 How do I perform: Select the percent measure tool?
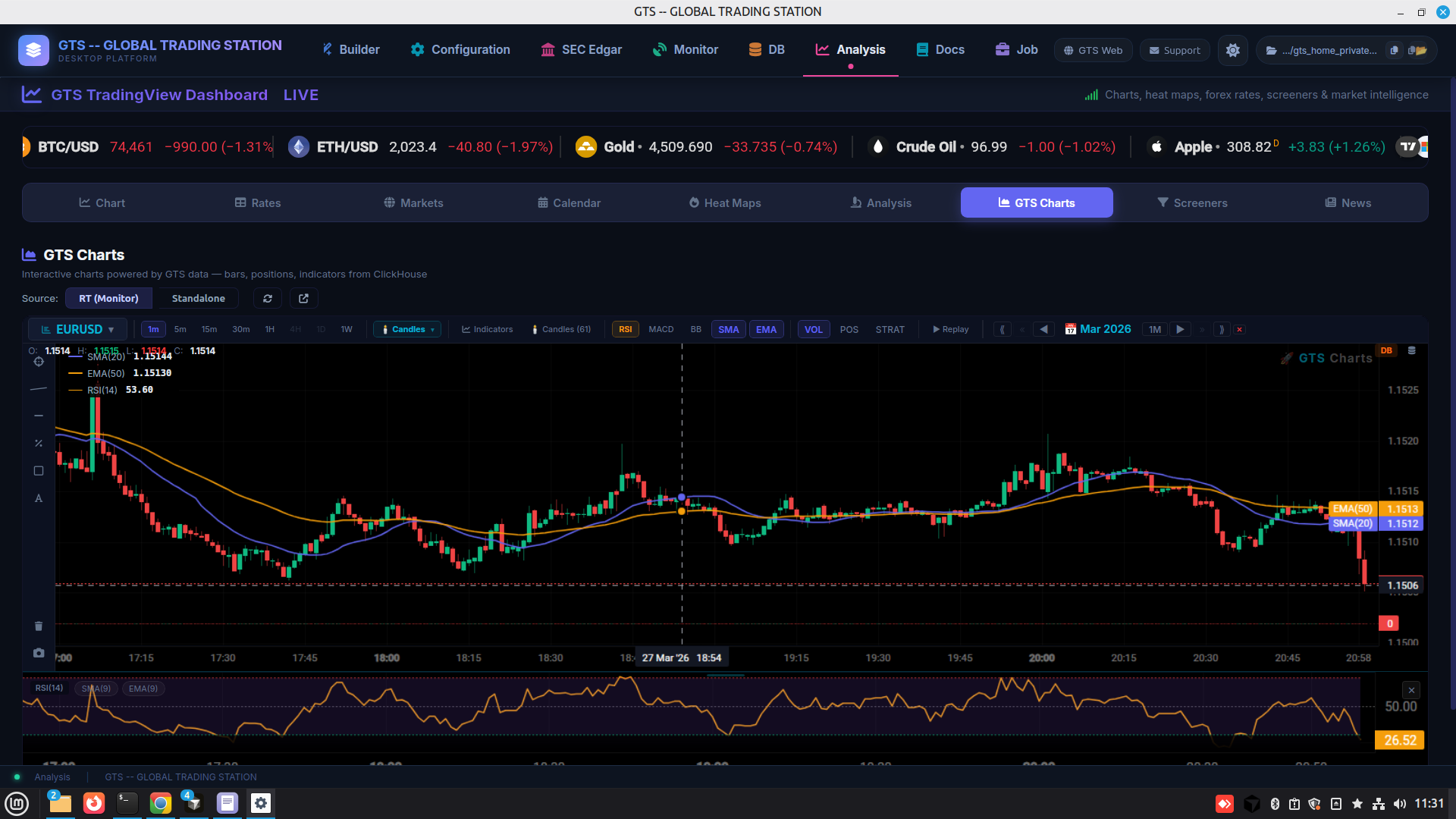pyautogui.click(x=39, y=443)
